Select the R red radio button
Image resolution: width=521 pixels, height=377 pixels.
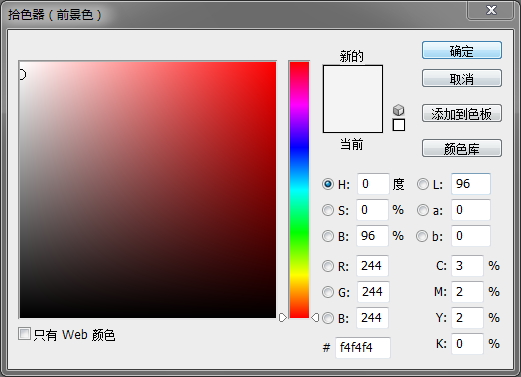point(328,266)
